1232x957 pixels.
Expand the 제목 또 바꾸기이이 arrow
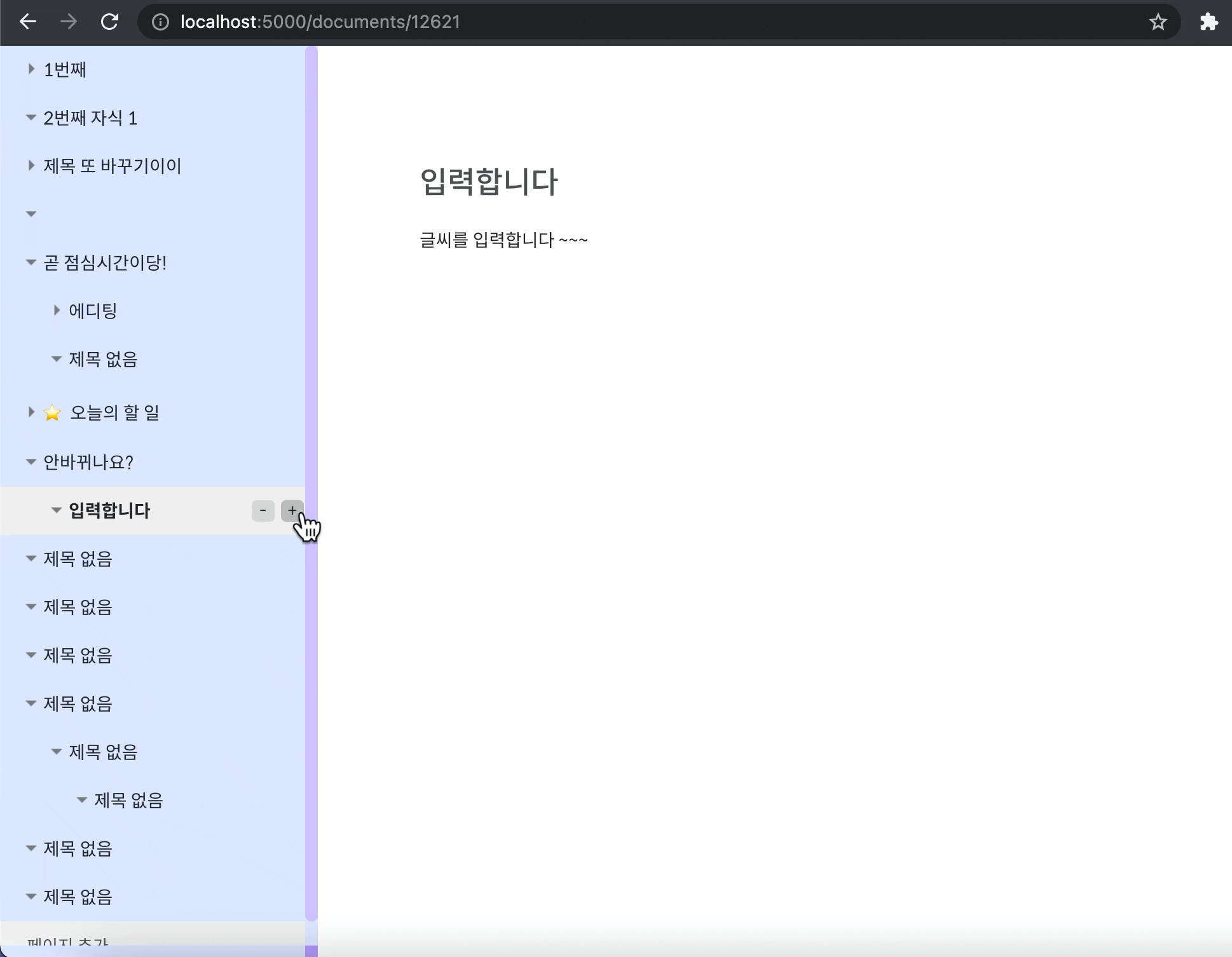pos(31,166)
